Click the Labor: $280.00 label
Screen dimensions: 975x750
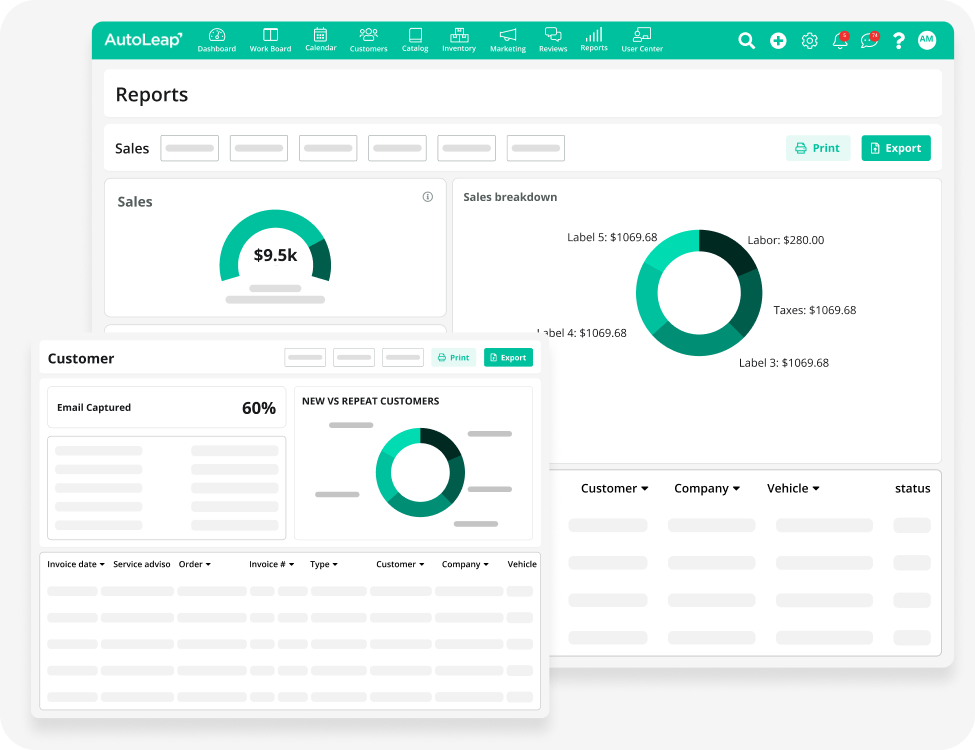(785, 240)
